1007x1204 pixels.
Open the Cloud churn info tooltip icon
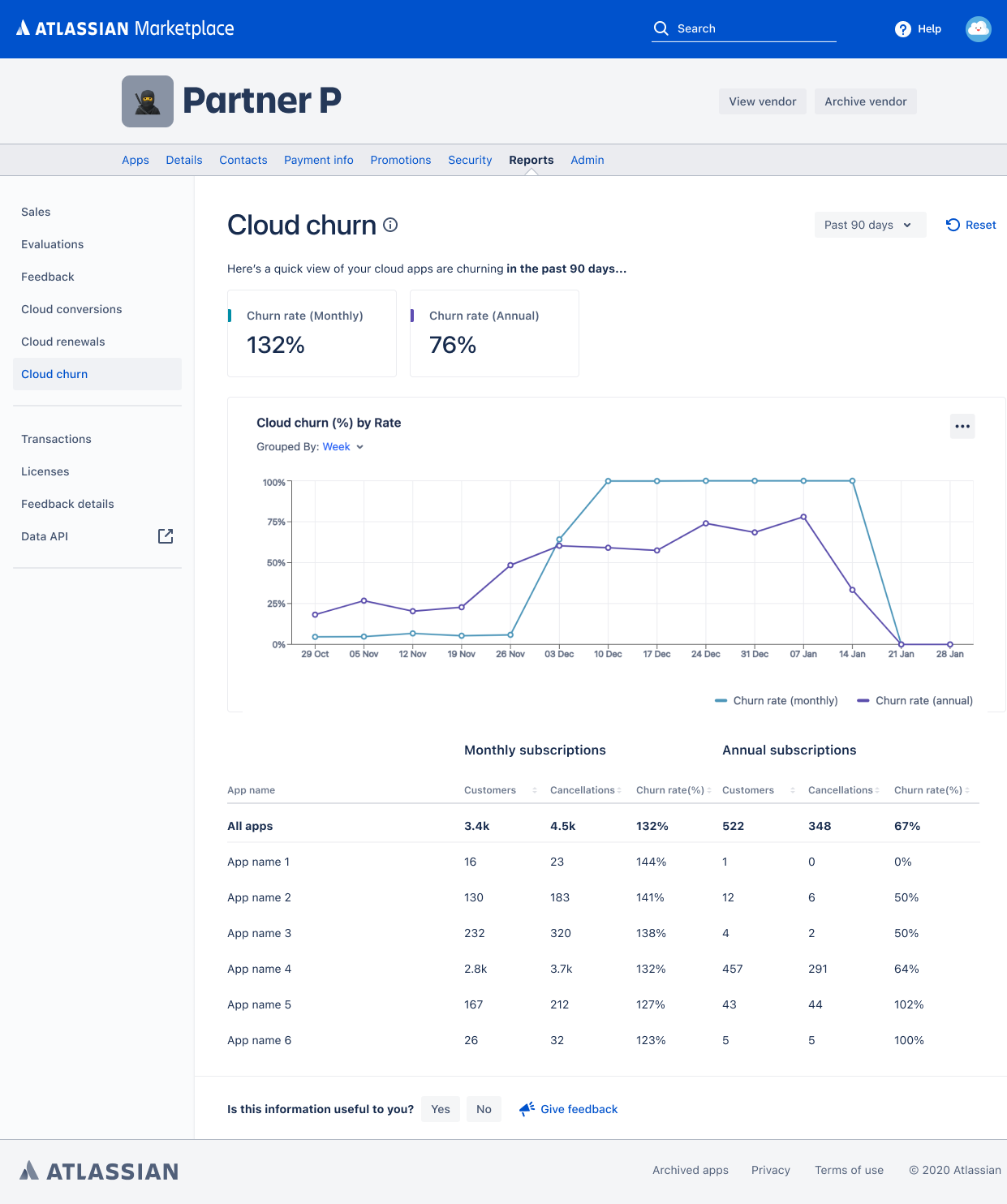(390, 226)
